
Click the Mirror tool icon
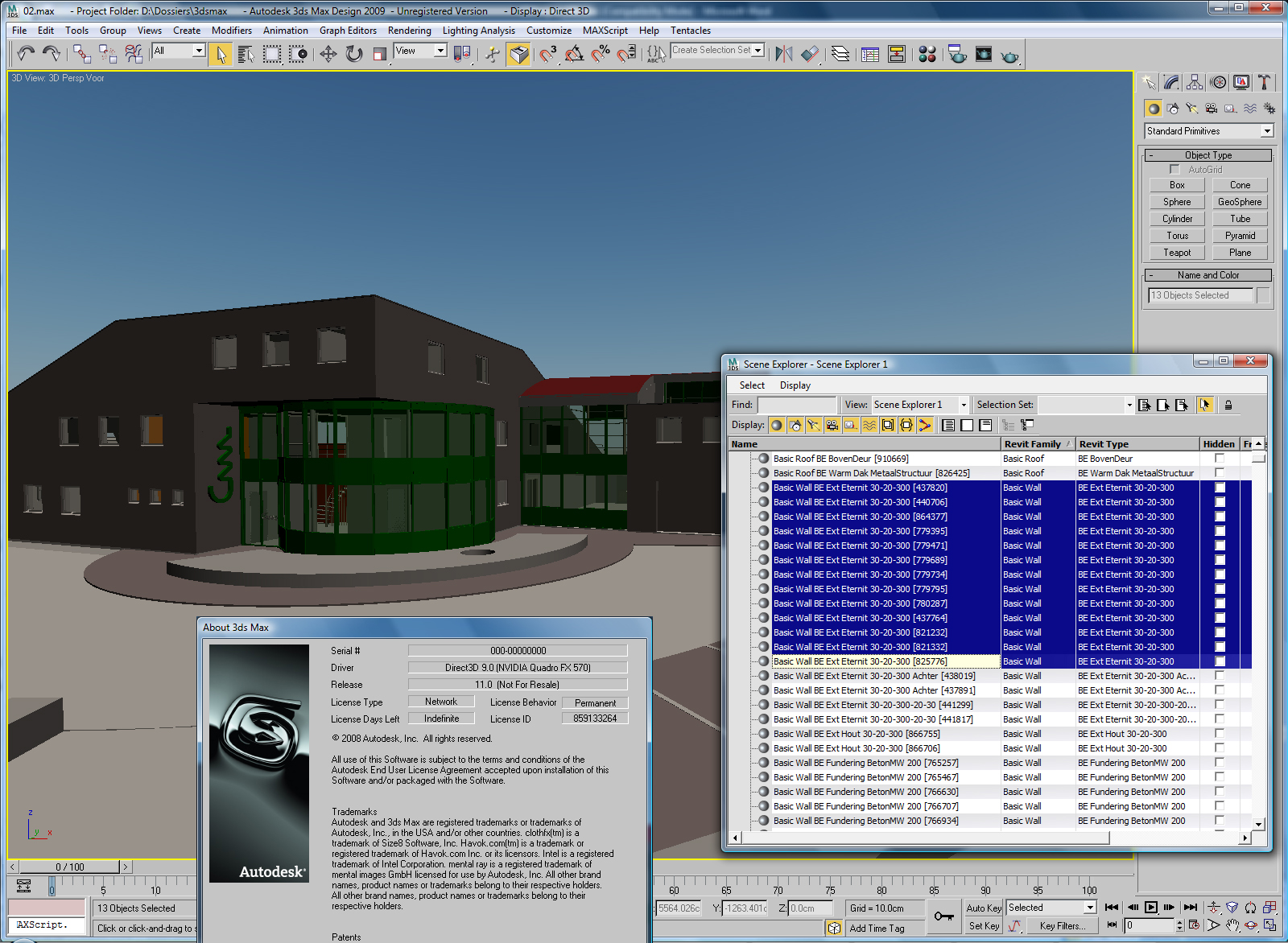783,54
